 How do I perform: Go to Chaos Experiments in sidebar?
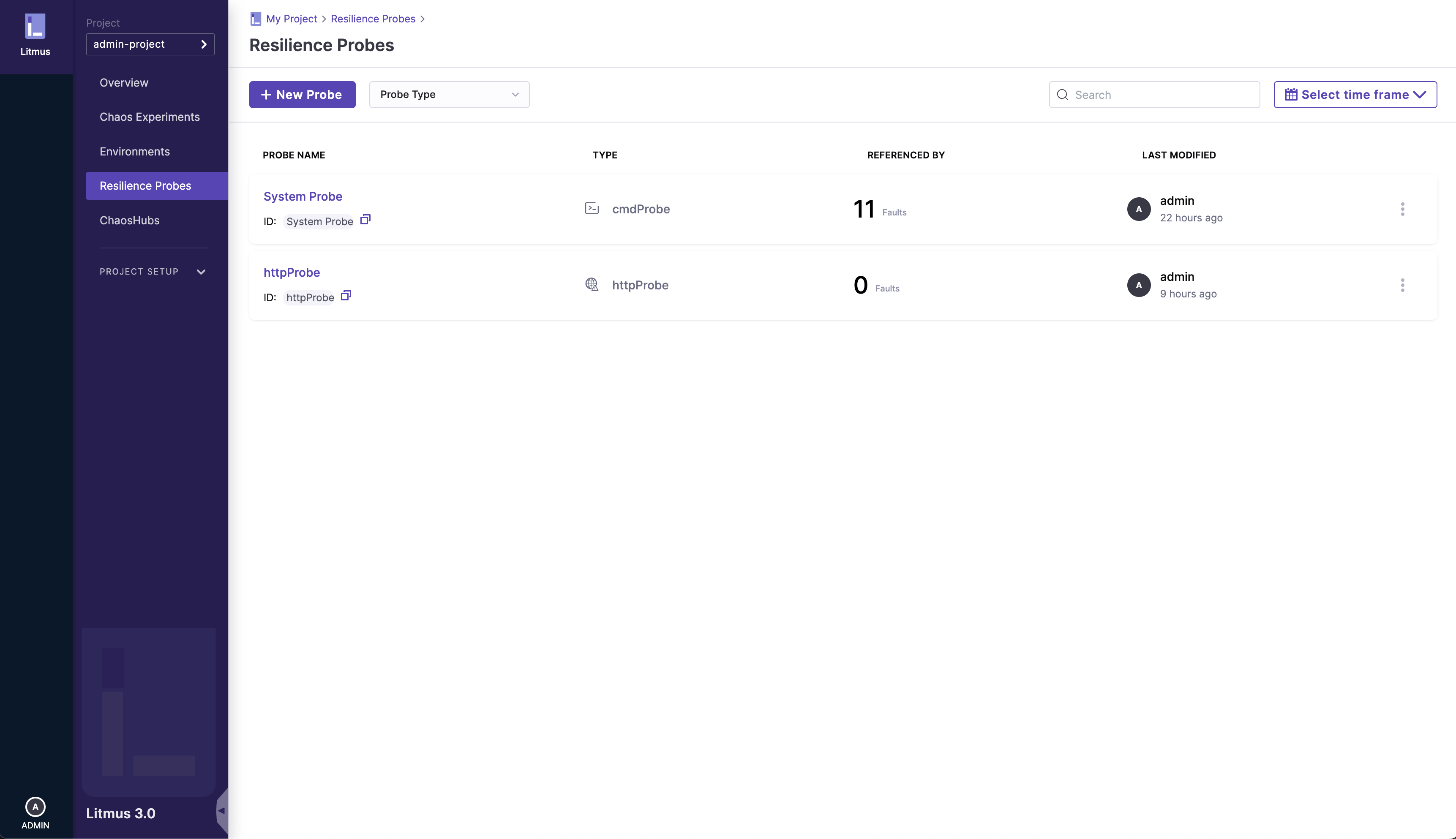(x=150, y=117)
